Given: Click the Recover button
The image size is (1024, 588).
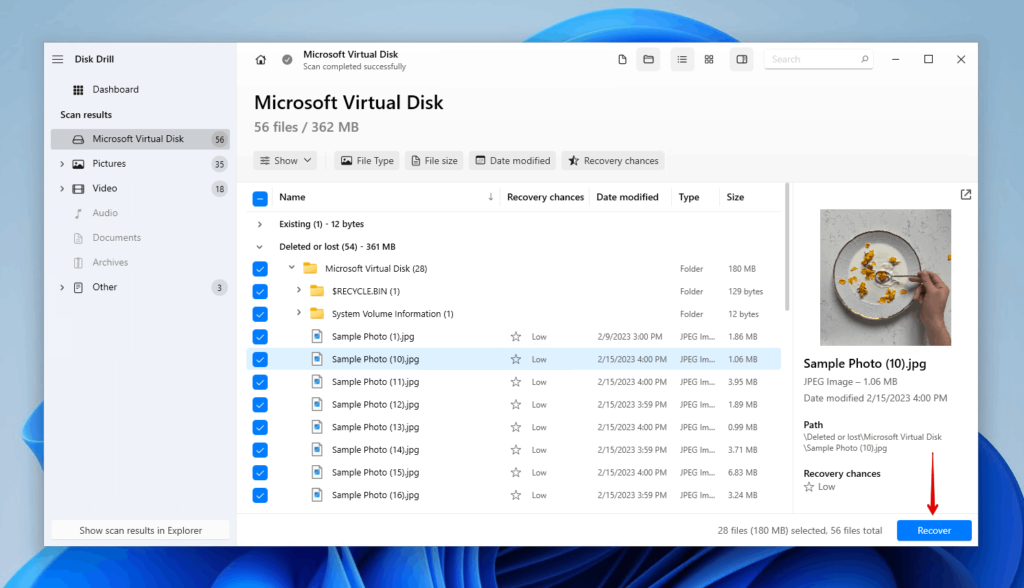Looking at the screenshot, I should click(x=933, y=530).
